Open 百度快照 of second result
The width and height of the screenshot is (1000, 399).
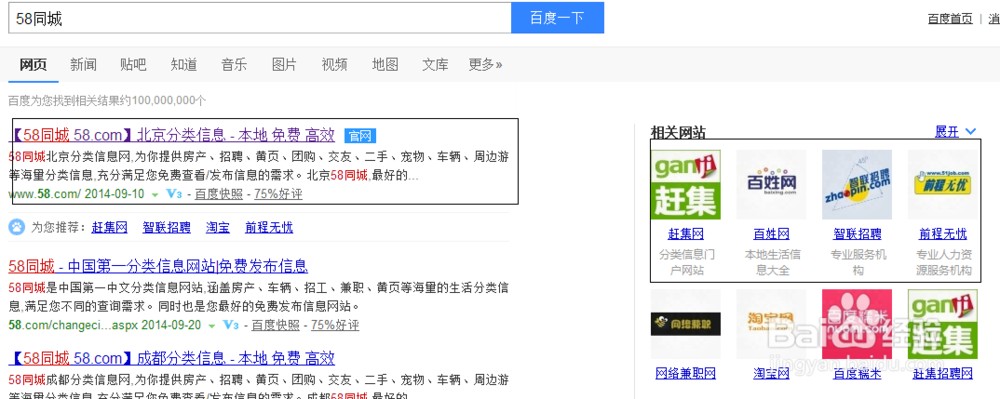tap(277, 325)
